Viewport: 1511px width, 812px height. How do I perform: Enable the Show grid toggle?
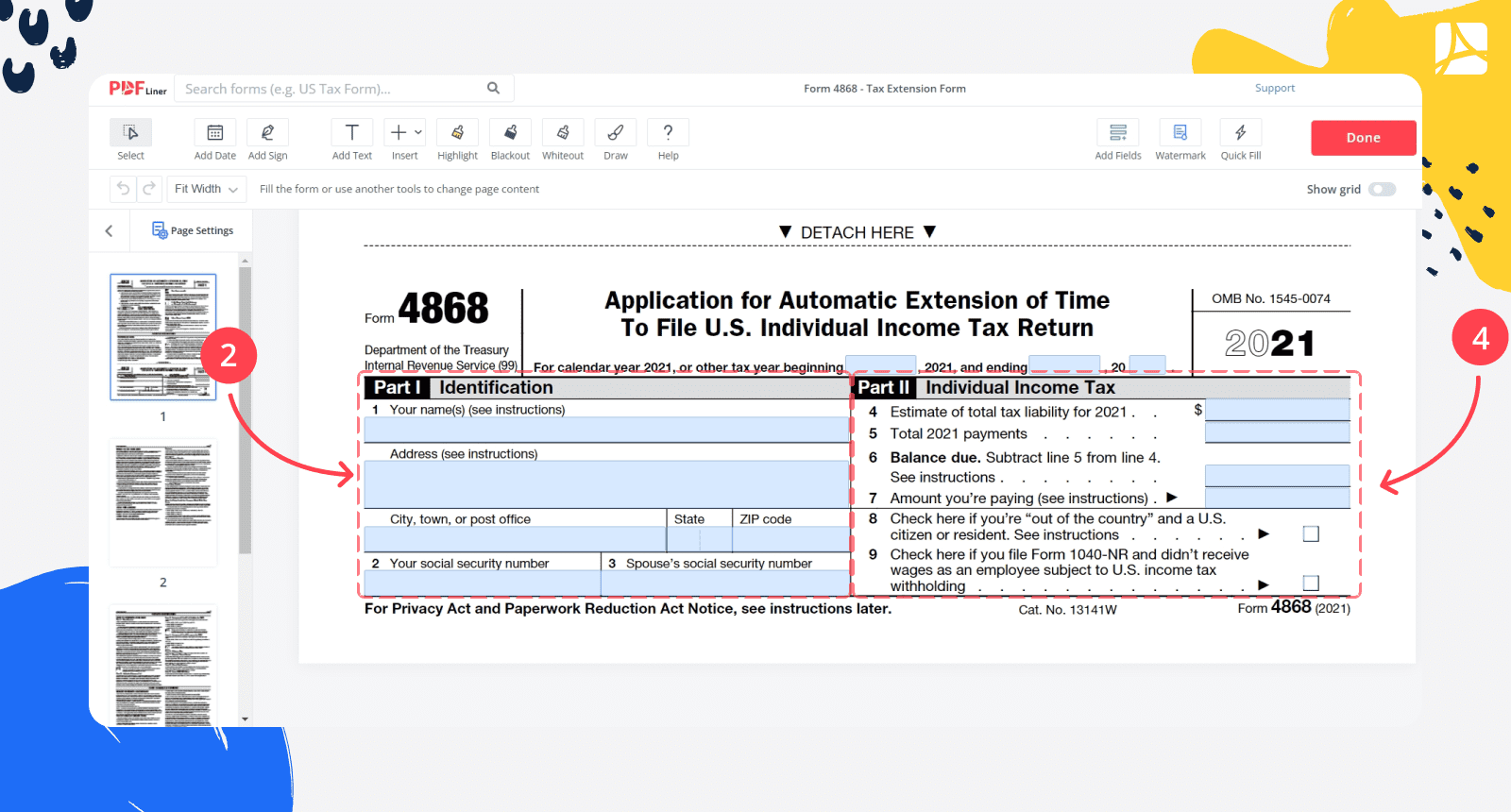(1382, 189)
